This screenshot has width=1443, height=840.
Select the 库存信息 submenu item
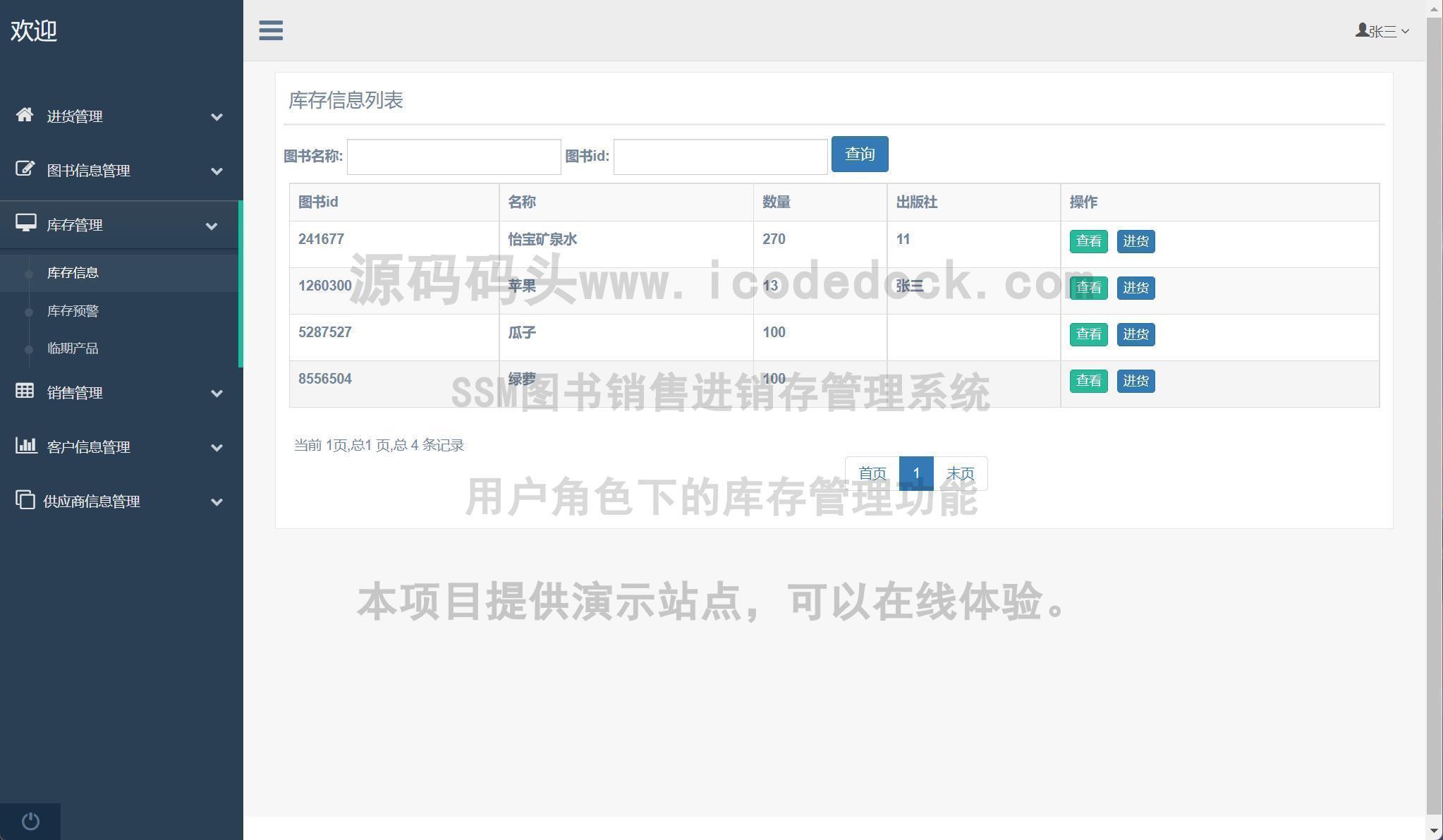point(73,273)
